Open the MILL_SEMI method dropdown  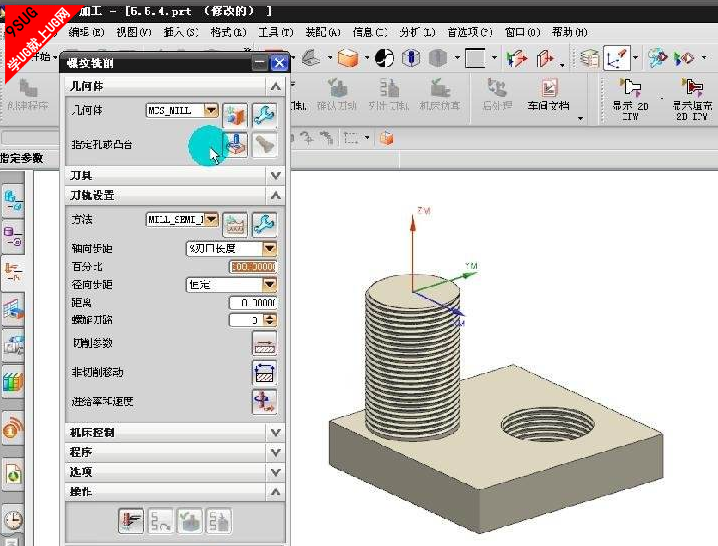(211, 219)
